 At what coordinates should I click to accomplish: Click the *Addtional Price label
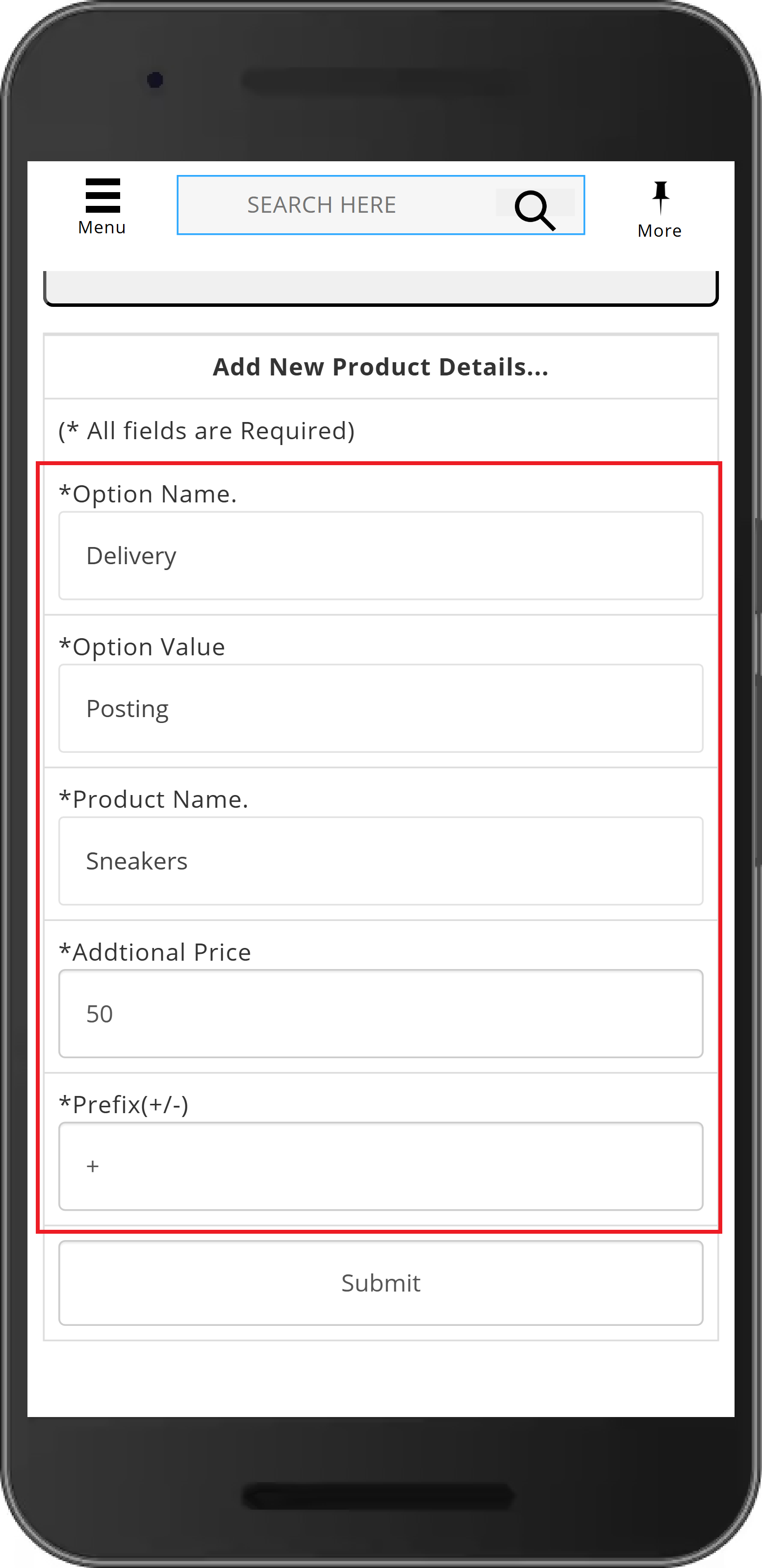[x=155, y=952]
